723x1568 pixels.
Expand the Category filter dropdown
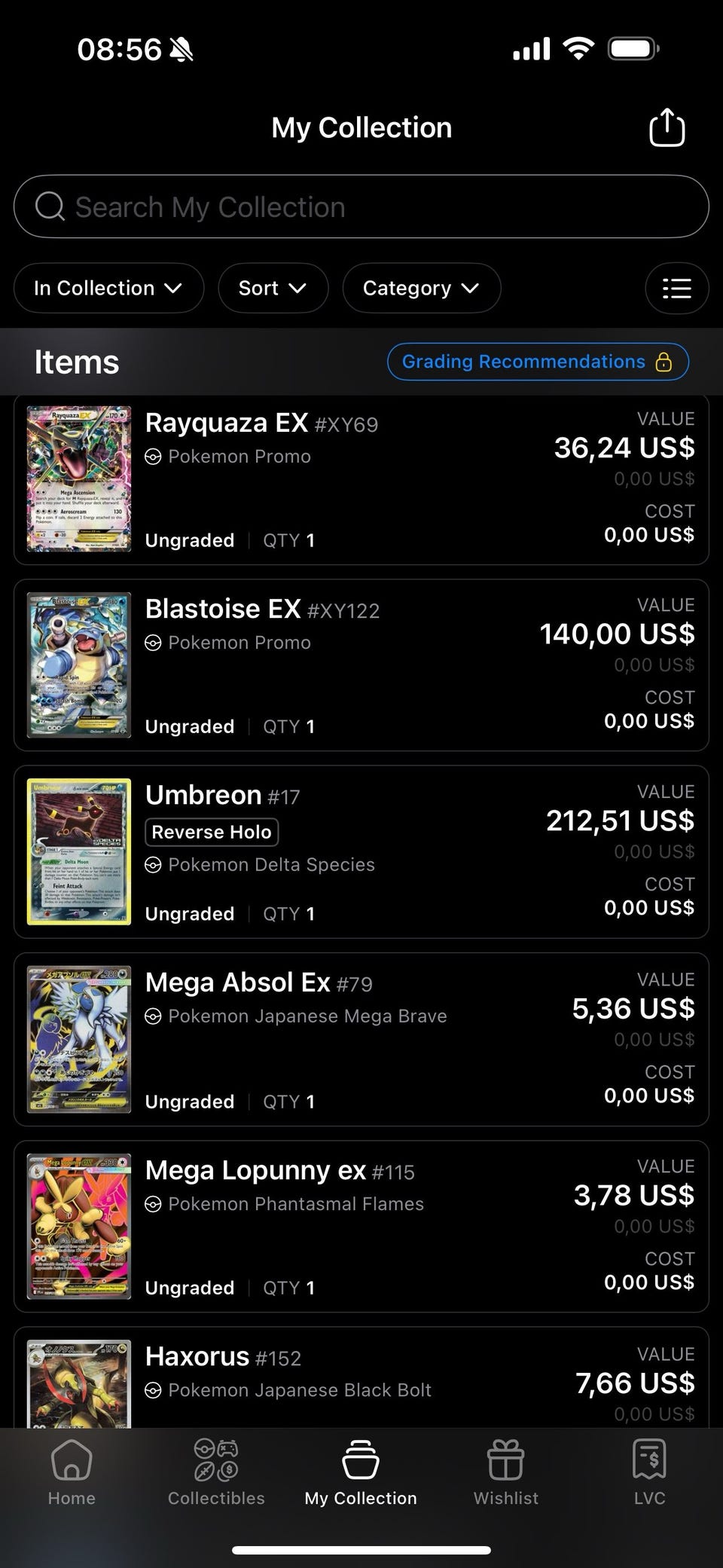point(421,288)
